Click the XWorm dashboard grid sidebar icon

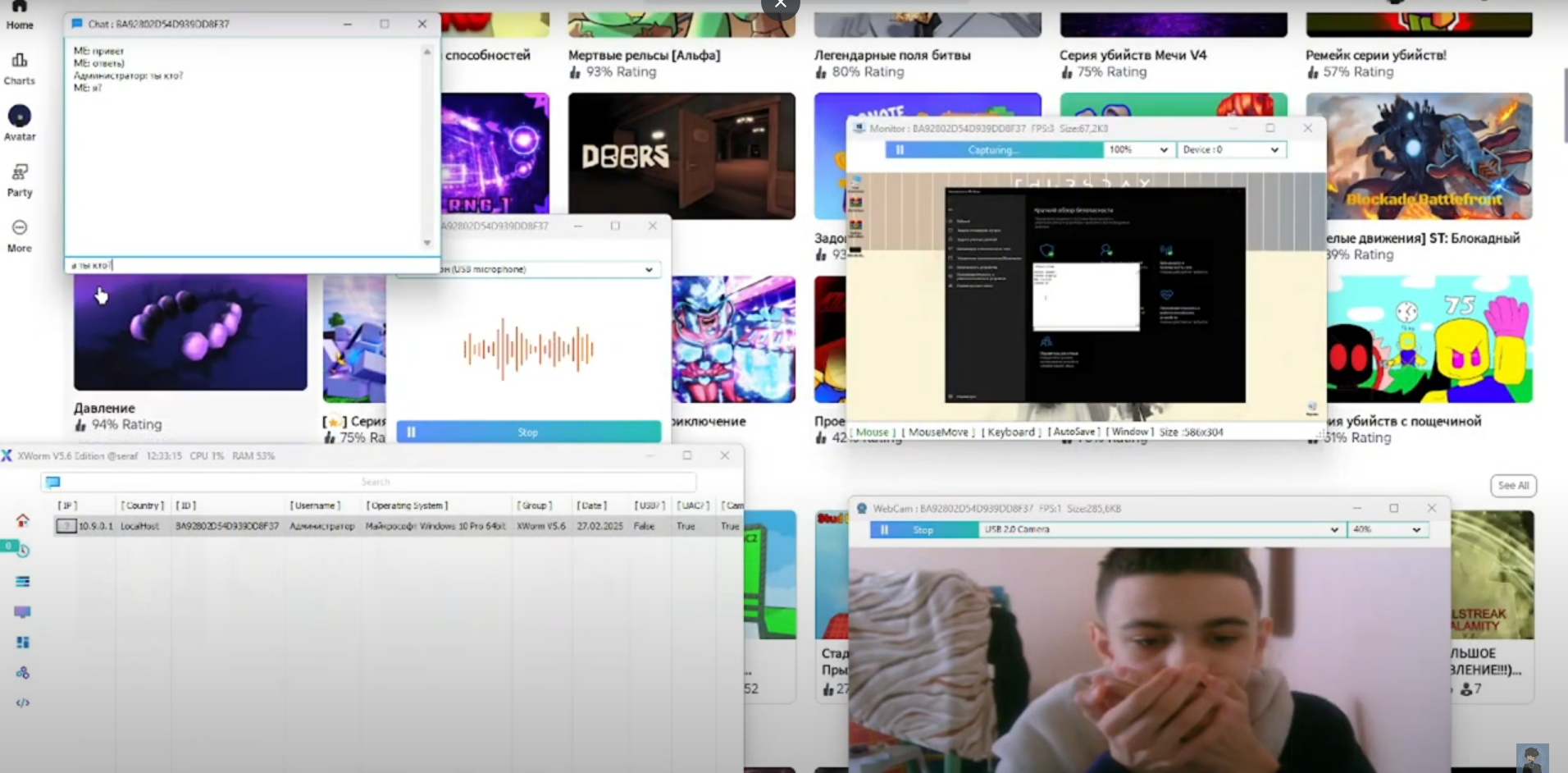[23, 643]
